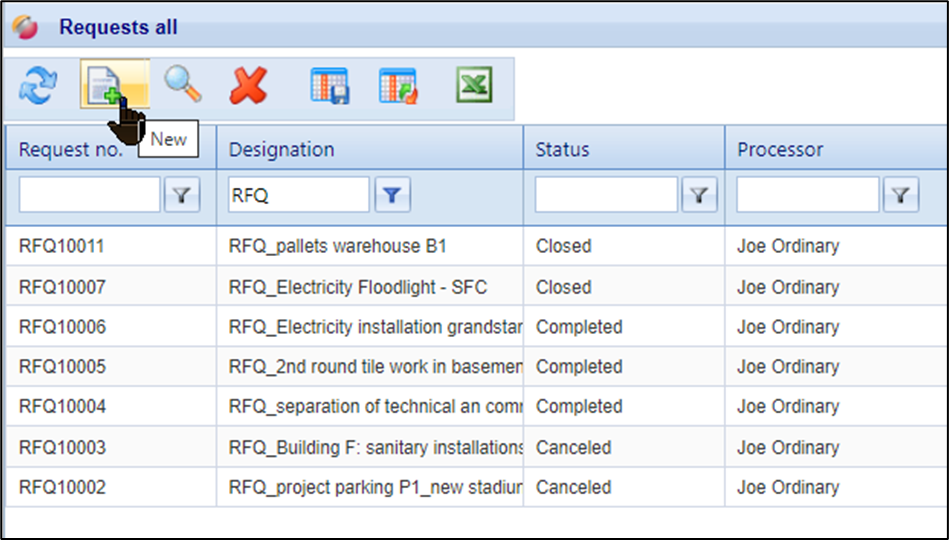The height and width of the screenshot is (540, 949).
Task: Click the reset table layout icon
Action: [x=397, y=87]
